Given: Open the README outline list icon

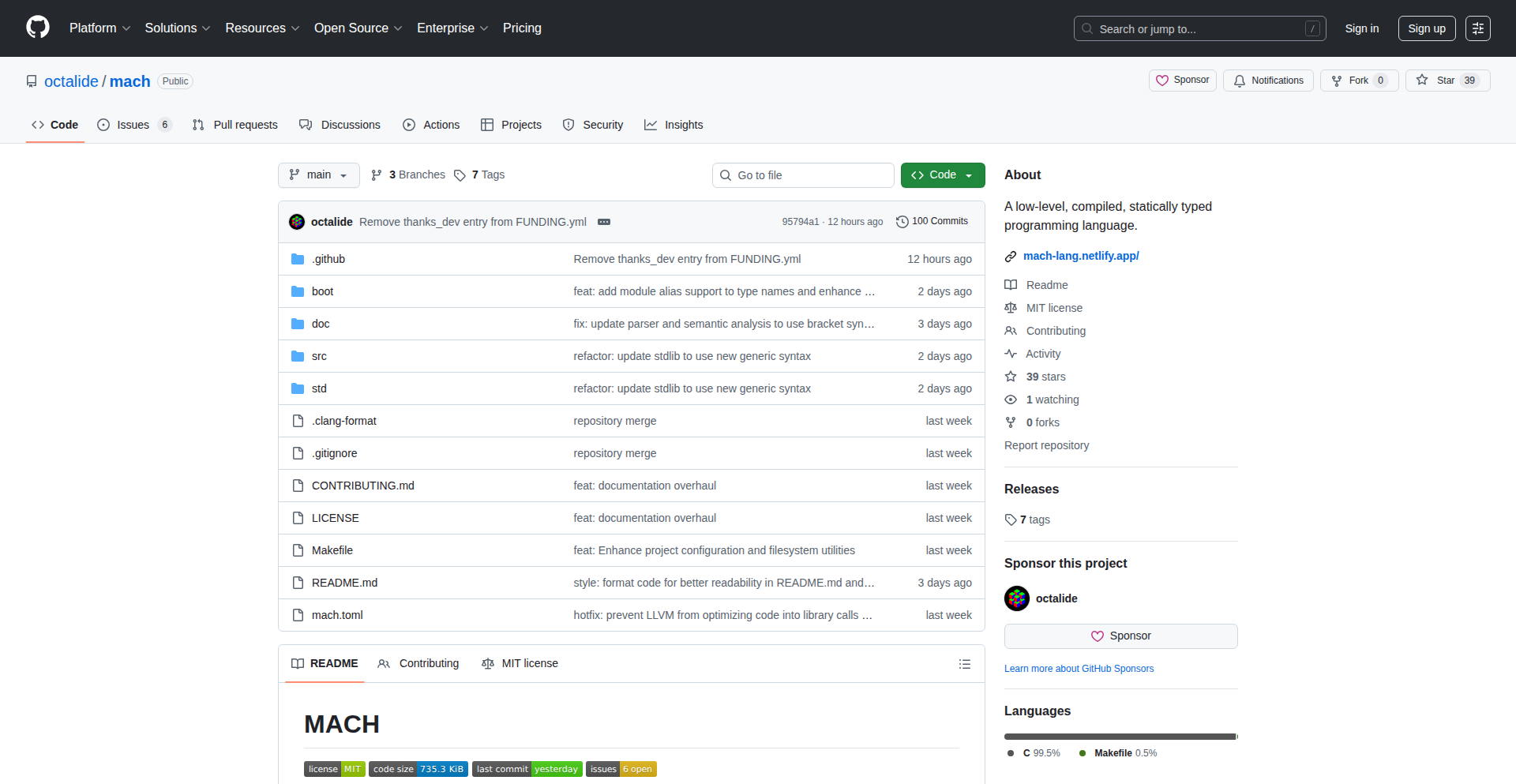Looking at the screenshot, I should point(964,664).
